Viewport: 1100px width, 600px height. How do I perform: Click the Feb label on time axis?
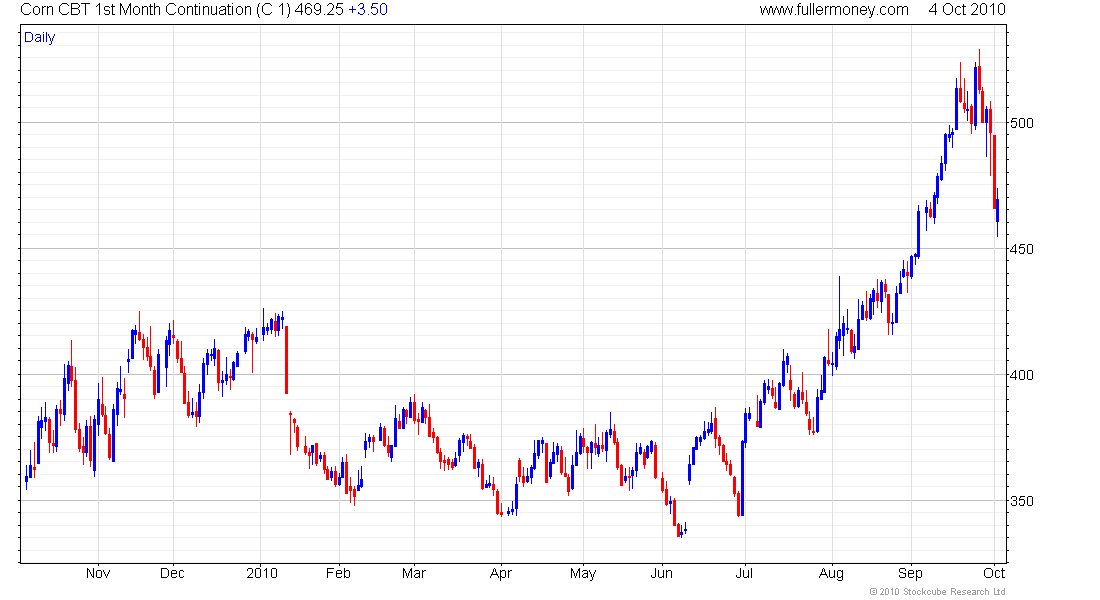[x=338, y=573]
